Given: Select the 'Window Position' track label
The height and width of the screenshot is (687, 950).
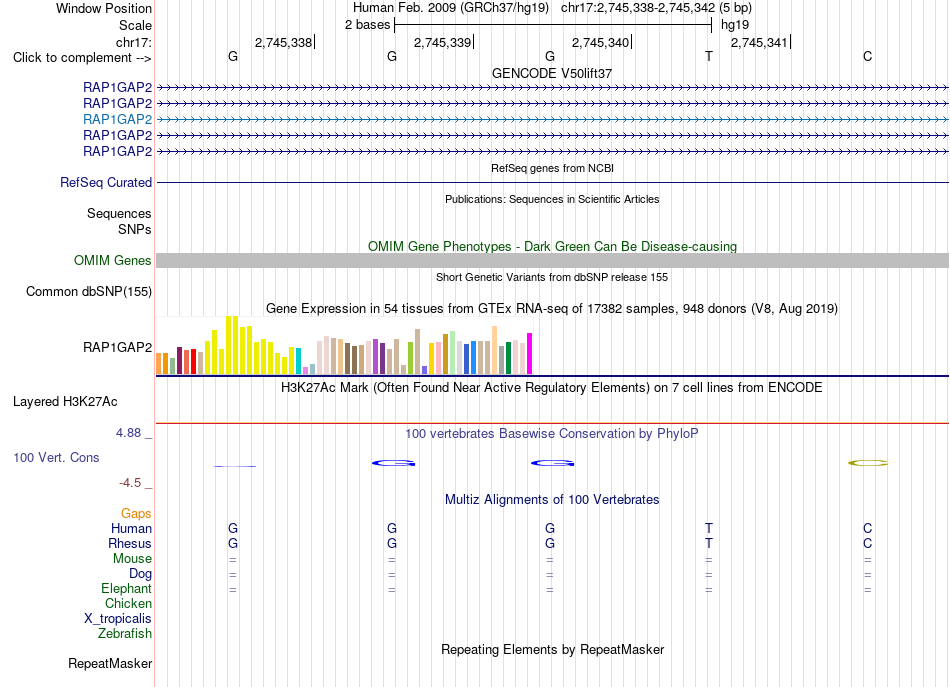Looking at the screenshot, I should (x=104, y=8).
